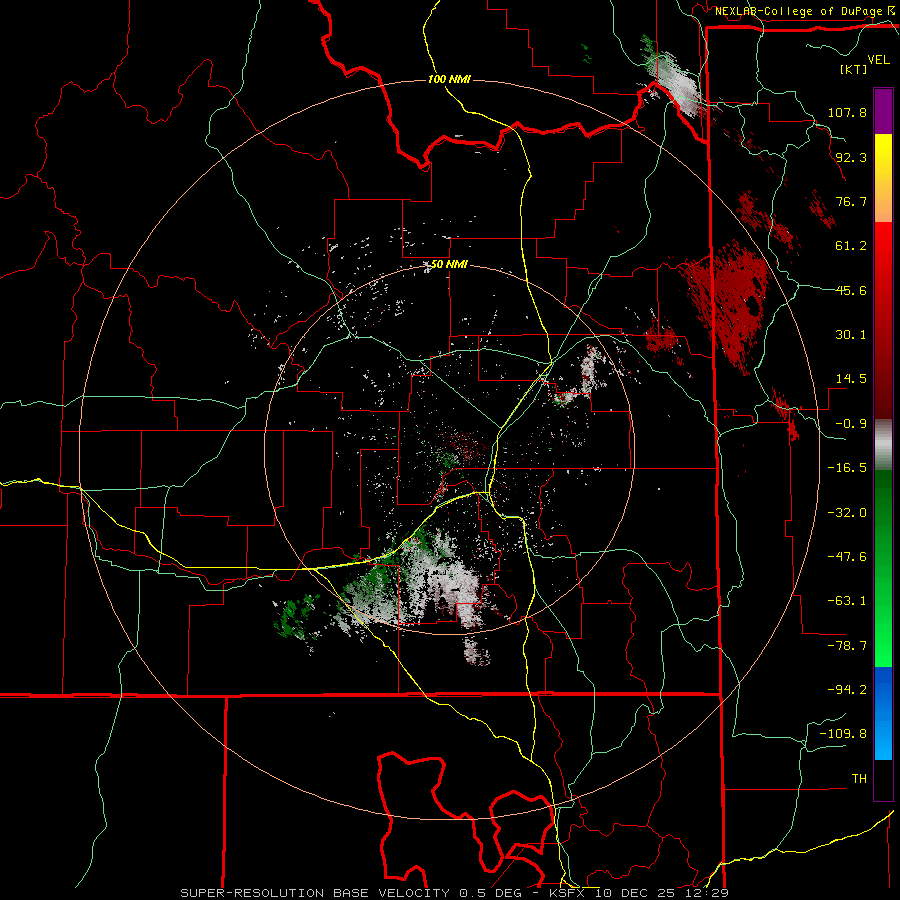Click the 61.2 value on the velocity scale

(851, 246)
